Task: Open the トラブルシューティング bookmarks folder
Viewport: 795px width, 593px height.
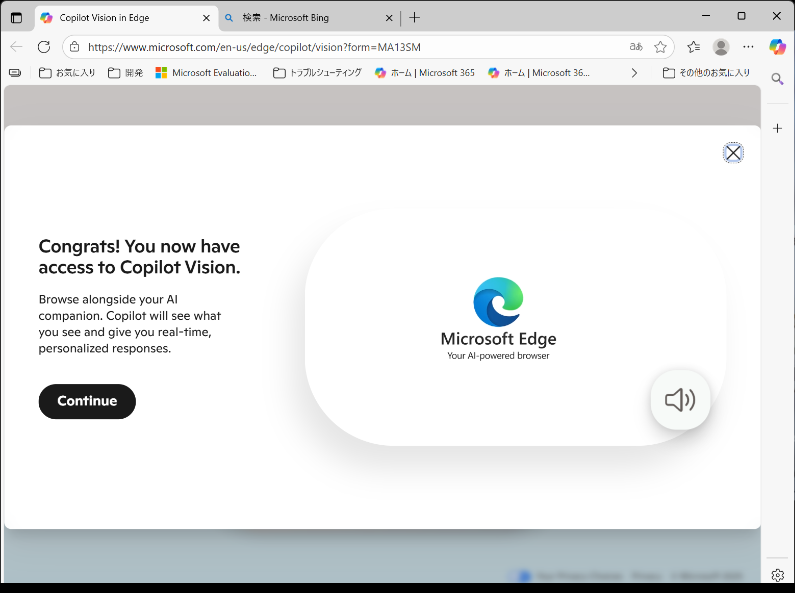Action: pos(317,73)
